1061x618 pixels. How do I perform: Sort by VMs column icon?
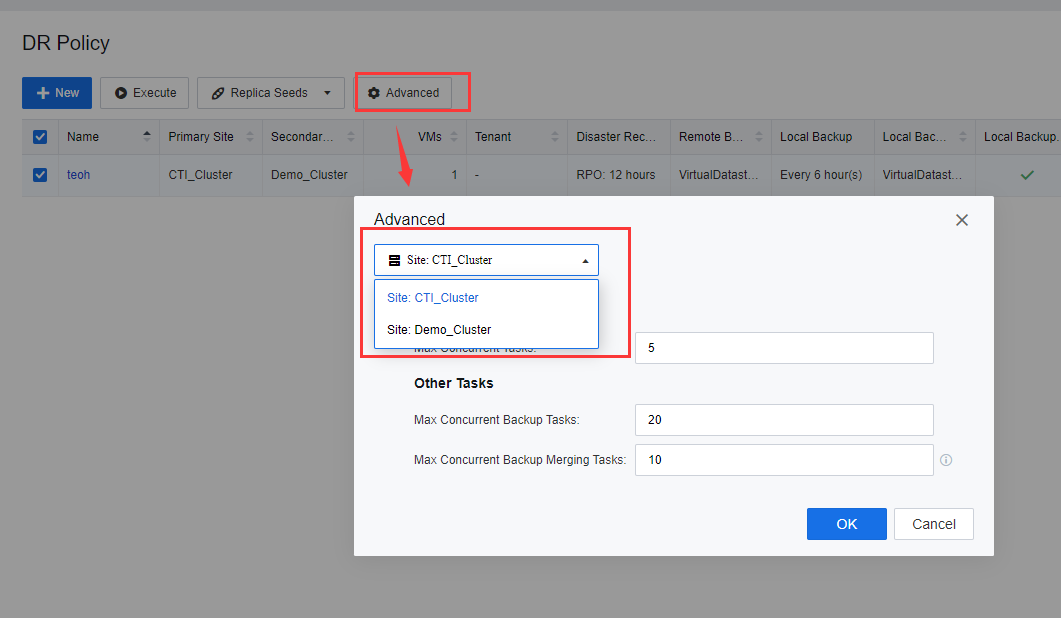(x=453, y=137)
